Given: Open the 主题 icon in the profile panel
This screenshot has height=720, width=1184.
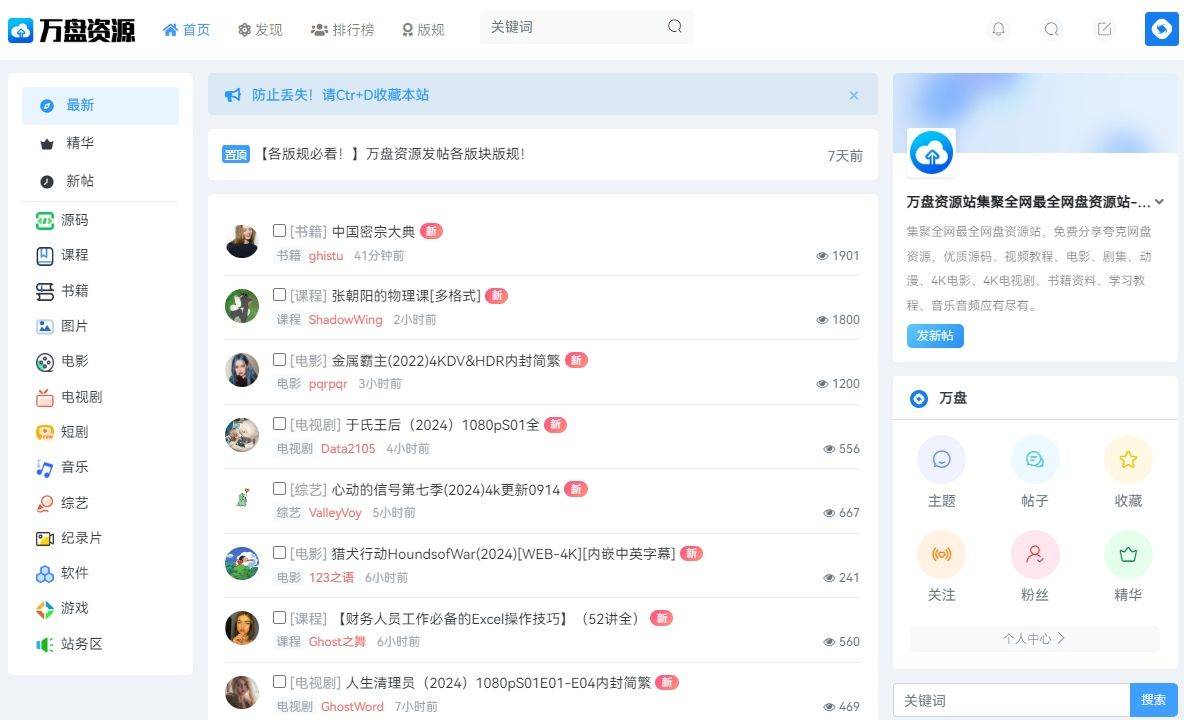Looking at the screenshot, I should tap(941, 459).
